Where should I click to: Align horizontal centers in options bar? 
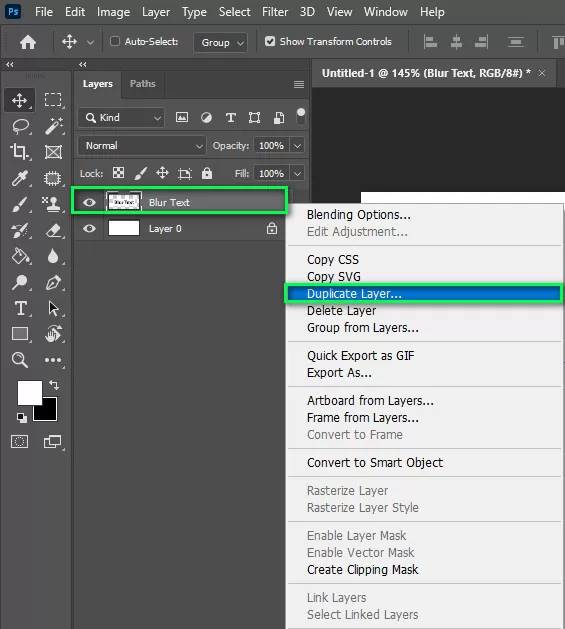point(456,42)
